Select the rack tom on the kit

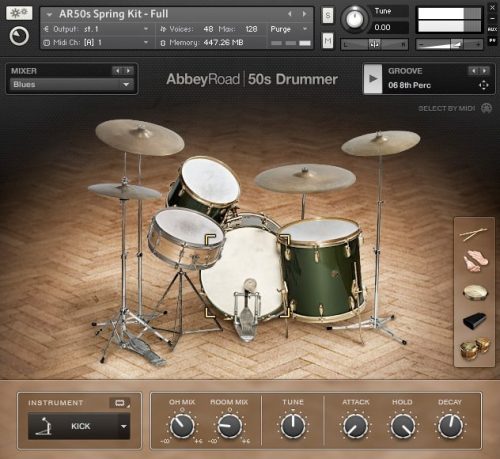pyautogui.click(x=204, y=188)
